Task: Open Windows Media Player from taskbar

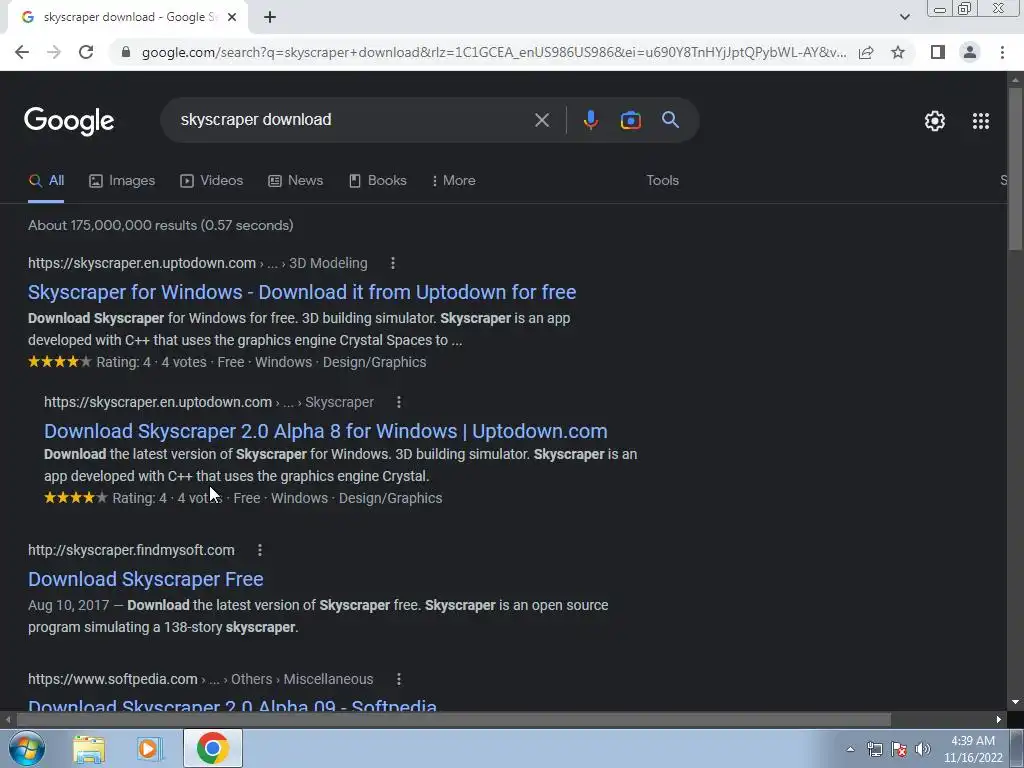Action: coord(150,749)
